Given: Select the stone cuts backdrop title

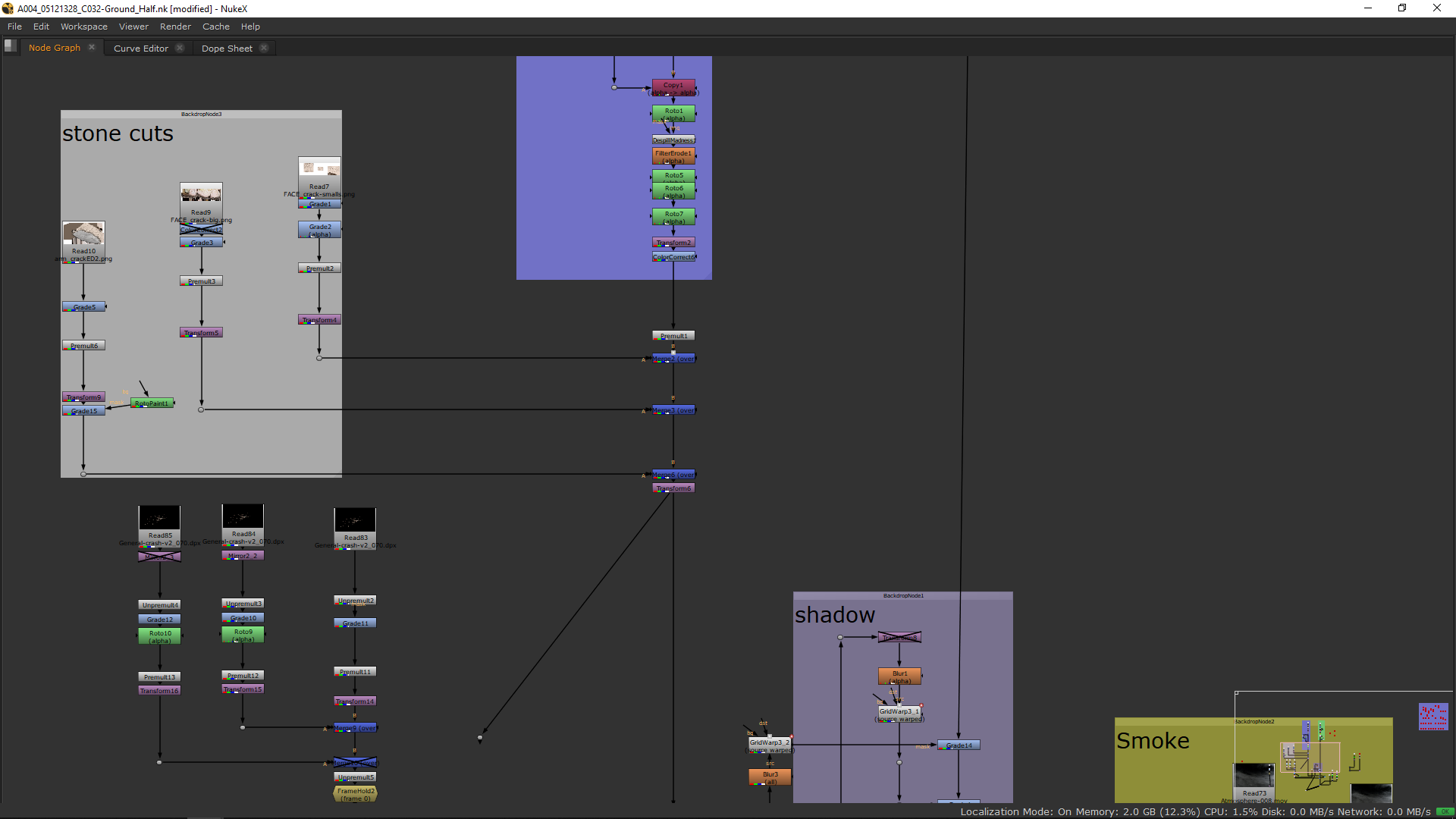Looking at the screenshot, I should 118,133.
